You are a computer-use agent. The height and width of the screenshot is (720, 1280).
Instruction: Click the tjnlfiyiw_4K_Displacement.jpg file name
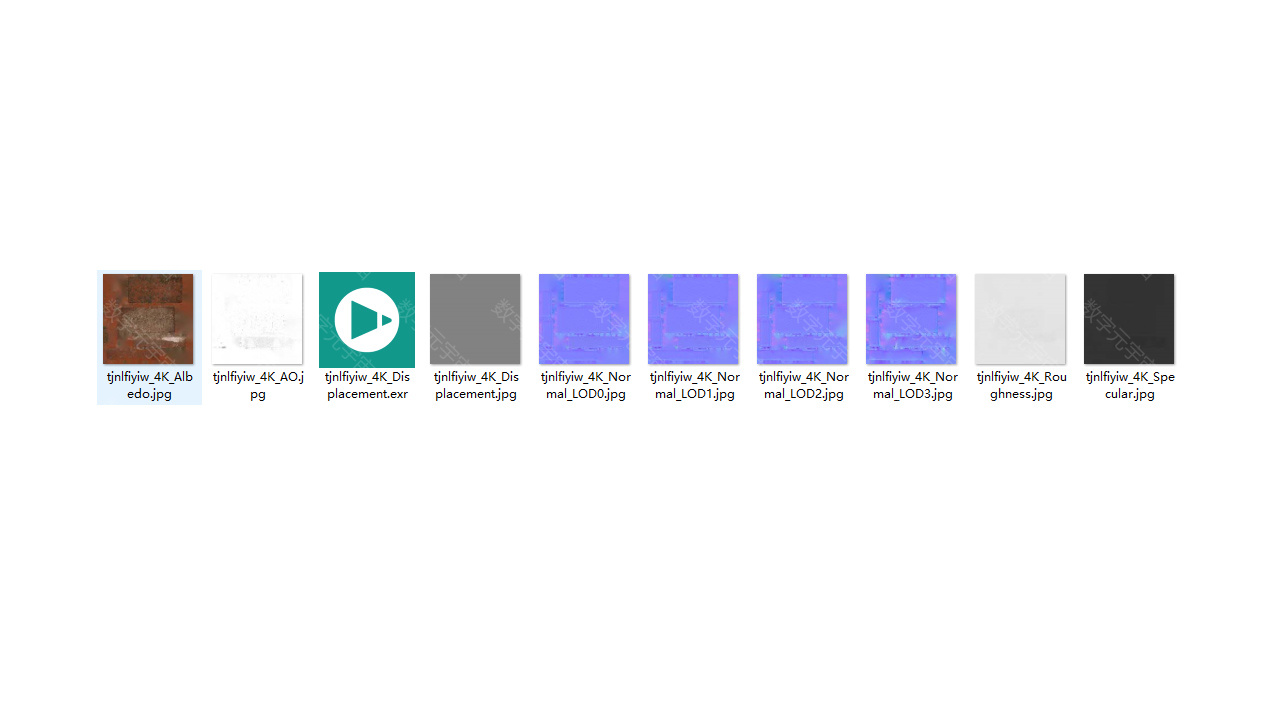point(476,385)
